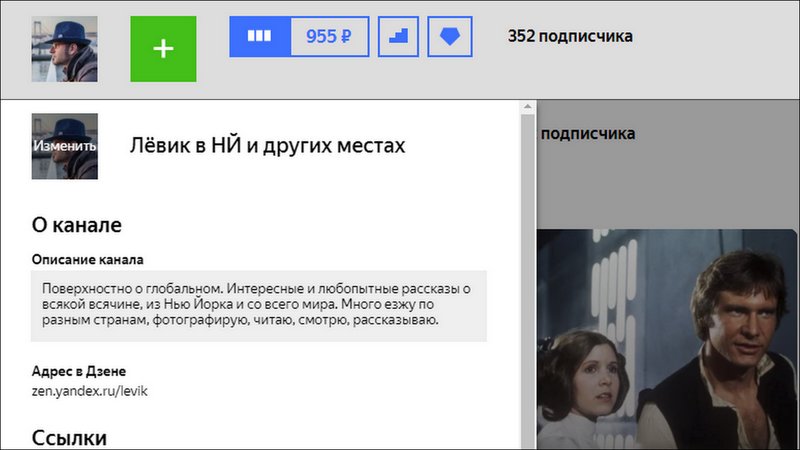The height and width of the screenshot is (450, 800).
Task: Open the 955 ₽ balance button
Action: coord(328,37)
